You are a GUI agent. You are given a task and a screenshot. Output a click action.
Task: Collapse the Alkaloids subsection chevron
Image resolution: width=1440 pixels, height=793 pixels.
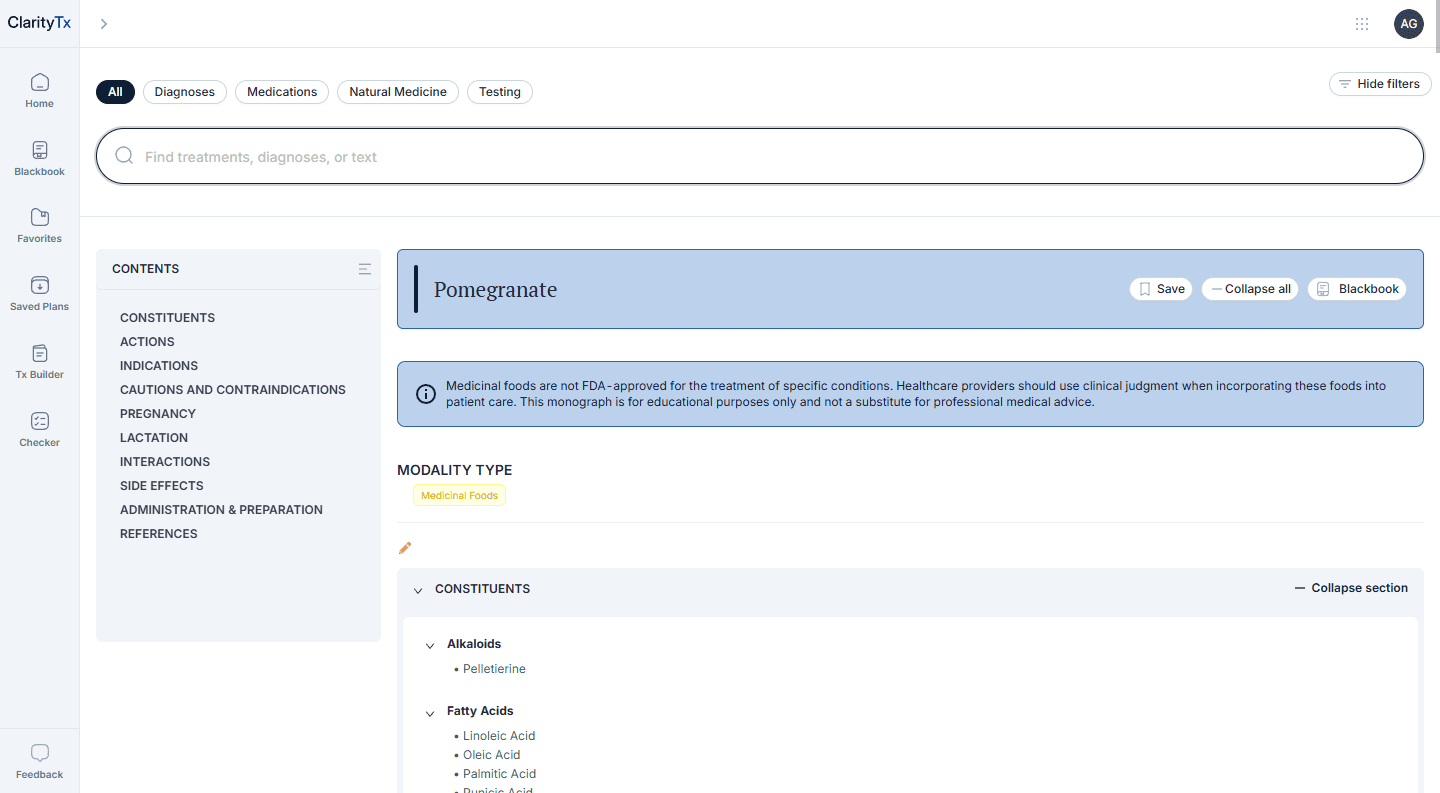(430, 645)
